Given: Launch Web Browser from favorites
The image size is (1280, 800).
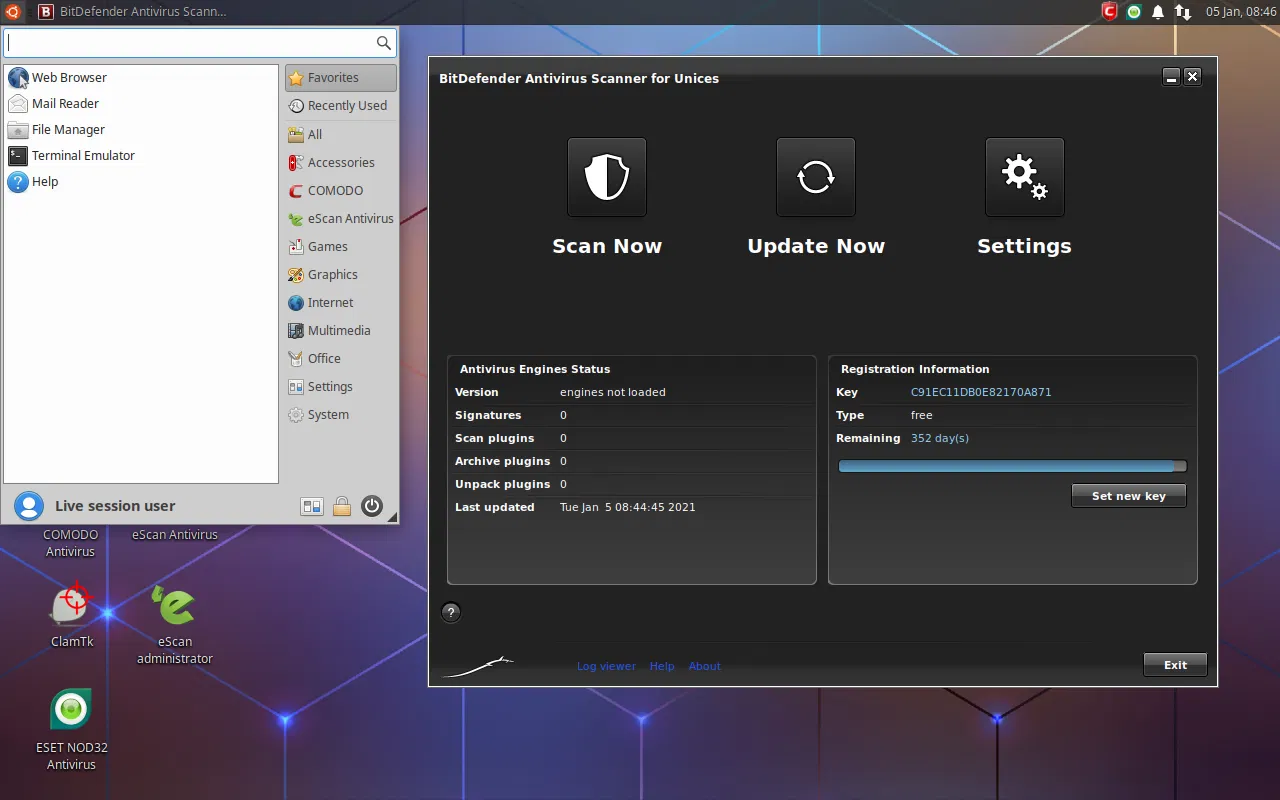Looking at the screenshot, I should [141, 77].
